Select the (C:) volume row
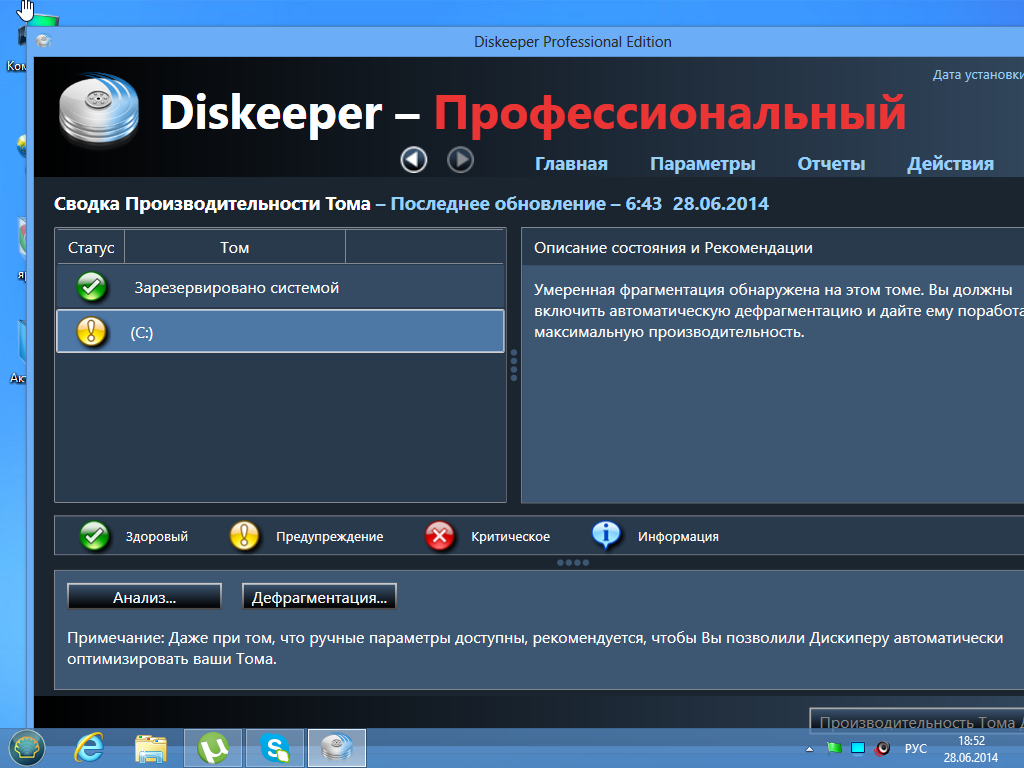Viewport: 1024px width, 768px height. coord(280,332)
